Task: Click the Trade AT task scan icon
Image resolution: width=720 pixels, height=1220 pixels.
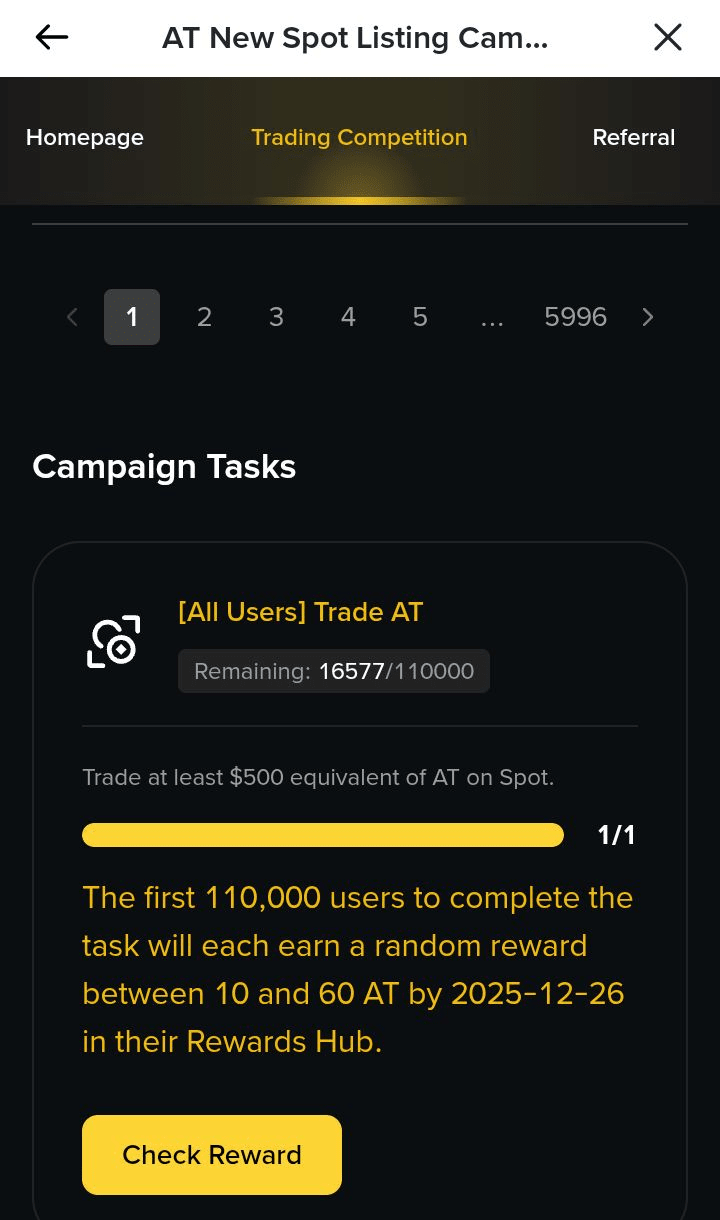Action: (113, 642)
